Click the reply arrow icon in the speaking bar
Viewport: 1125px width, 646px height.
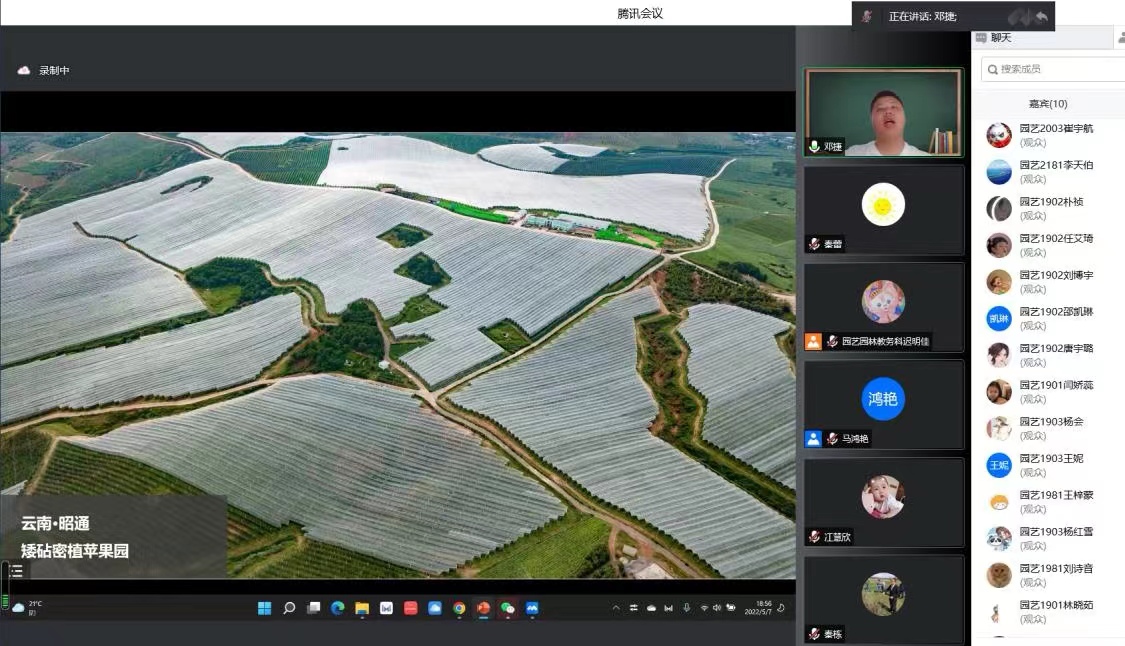[1041, 17]
